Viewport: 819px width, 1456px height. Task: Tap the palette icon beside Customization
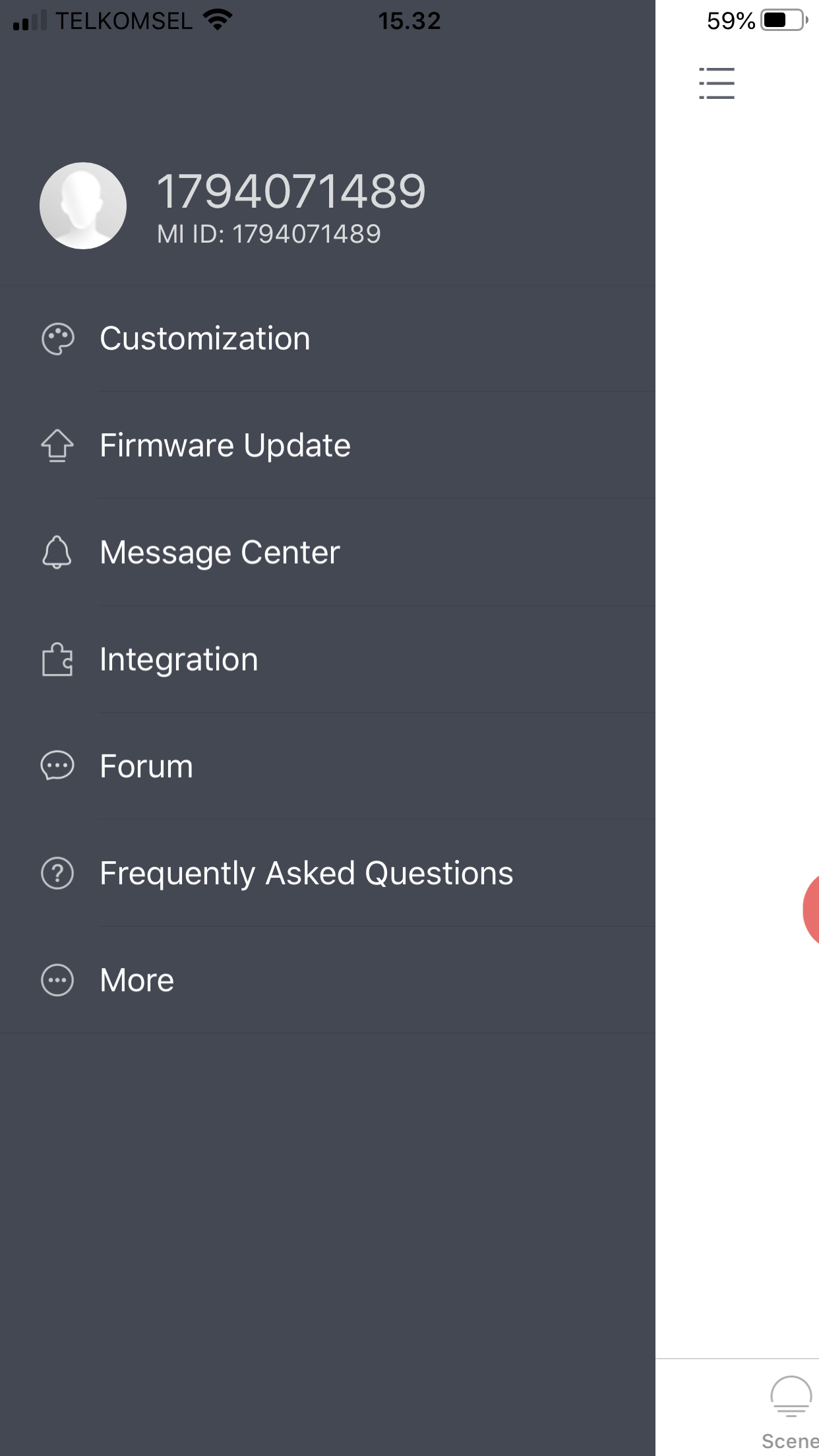57,338
